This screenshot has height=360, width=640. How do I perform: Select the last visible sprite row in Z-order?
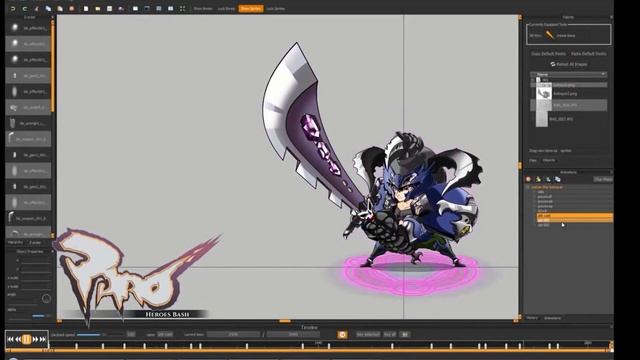pyautogui.click(x=28, y=233)
